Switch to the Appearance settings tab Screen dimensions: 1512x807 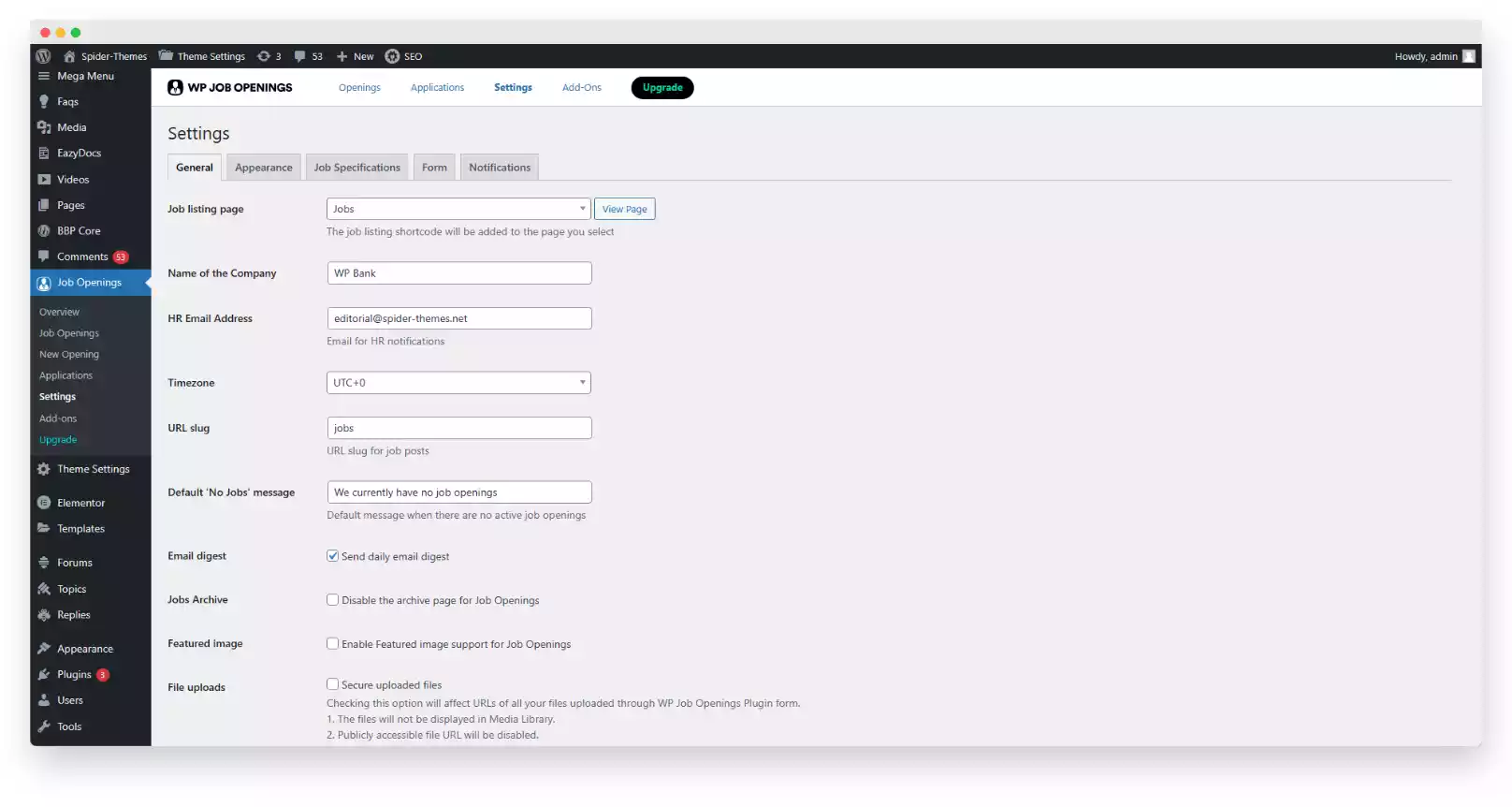click(264, 167)
